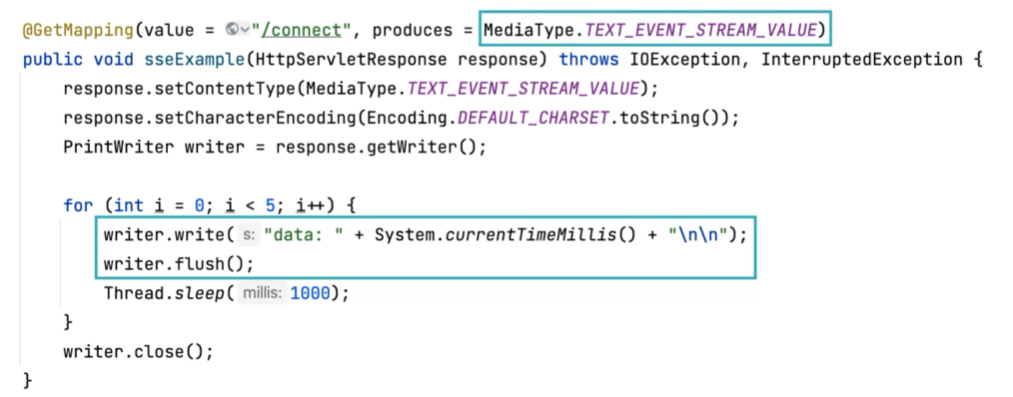Click the InterruptedException class name
Viewport: 1013px width, 397px height.
tap(861, 59)
